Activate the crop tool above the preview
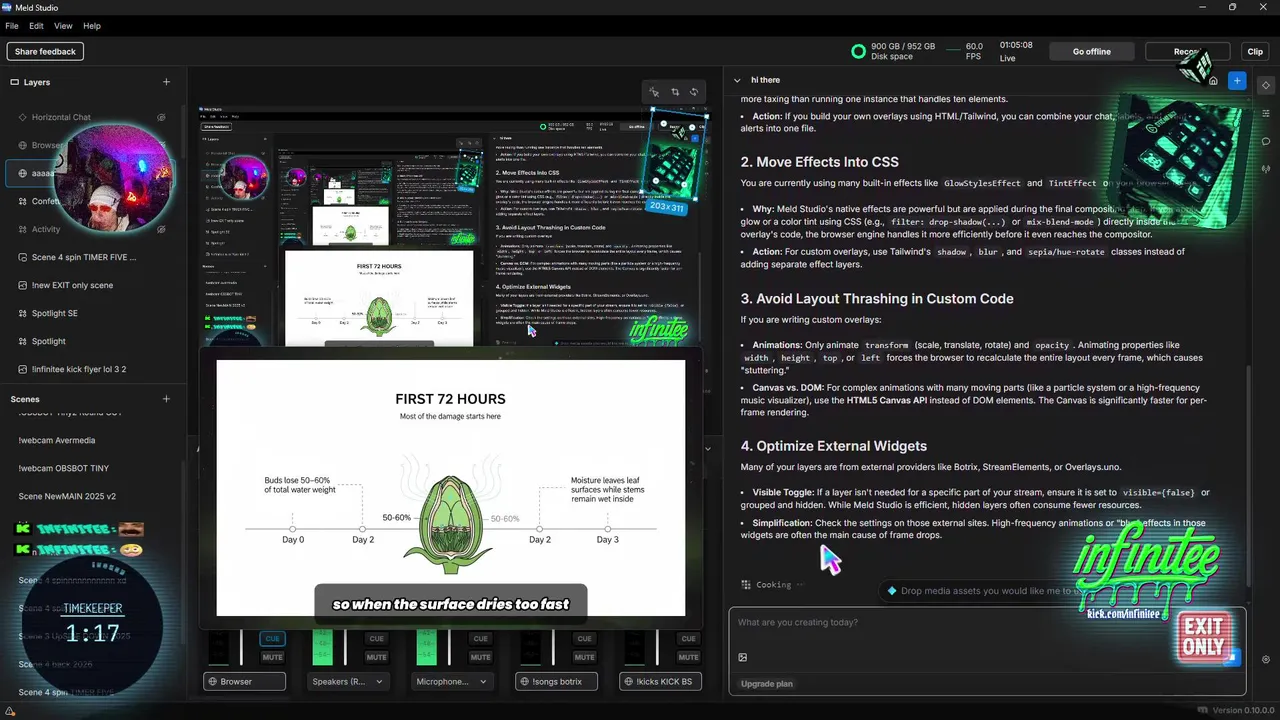Image resolution: width=1280 pixels, height=720 pixels. [675, 92]
